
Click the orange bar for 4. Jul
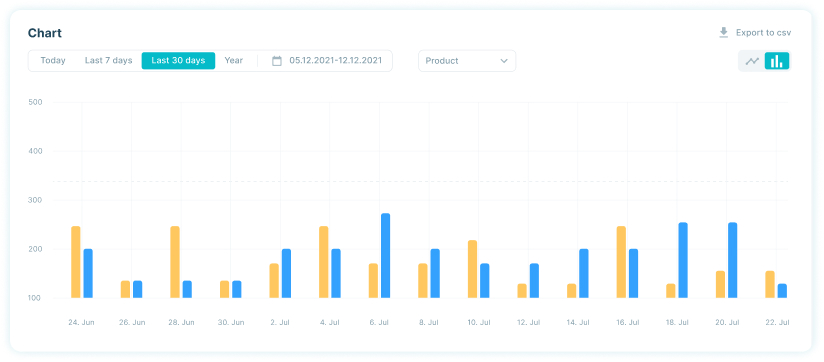coord(324,262)
